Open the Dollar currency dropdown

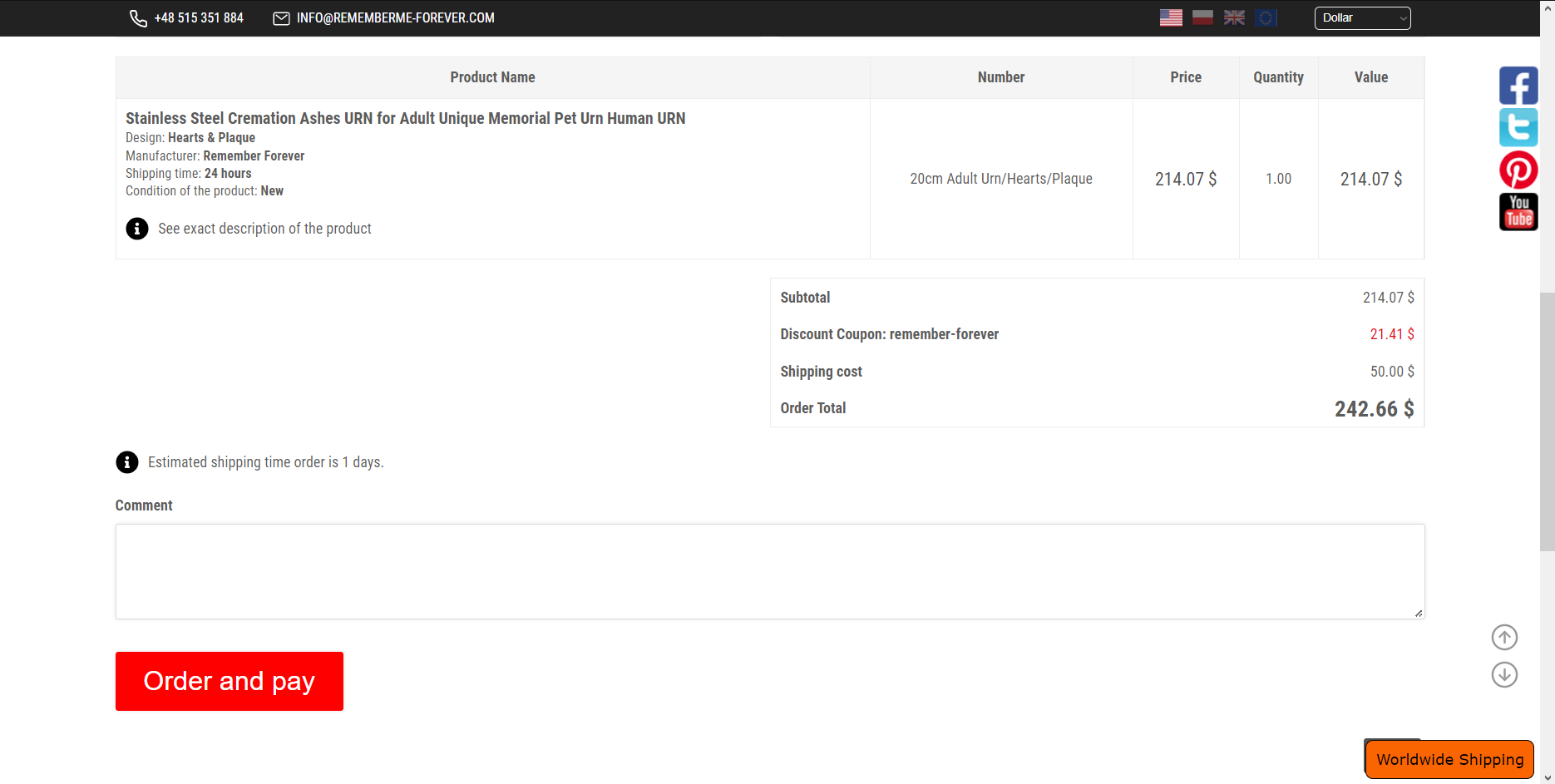pos(1362,17)
